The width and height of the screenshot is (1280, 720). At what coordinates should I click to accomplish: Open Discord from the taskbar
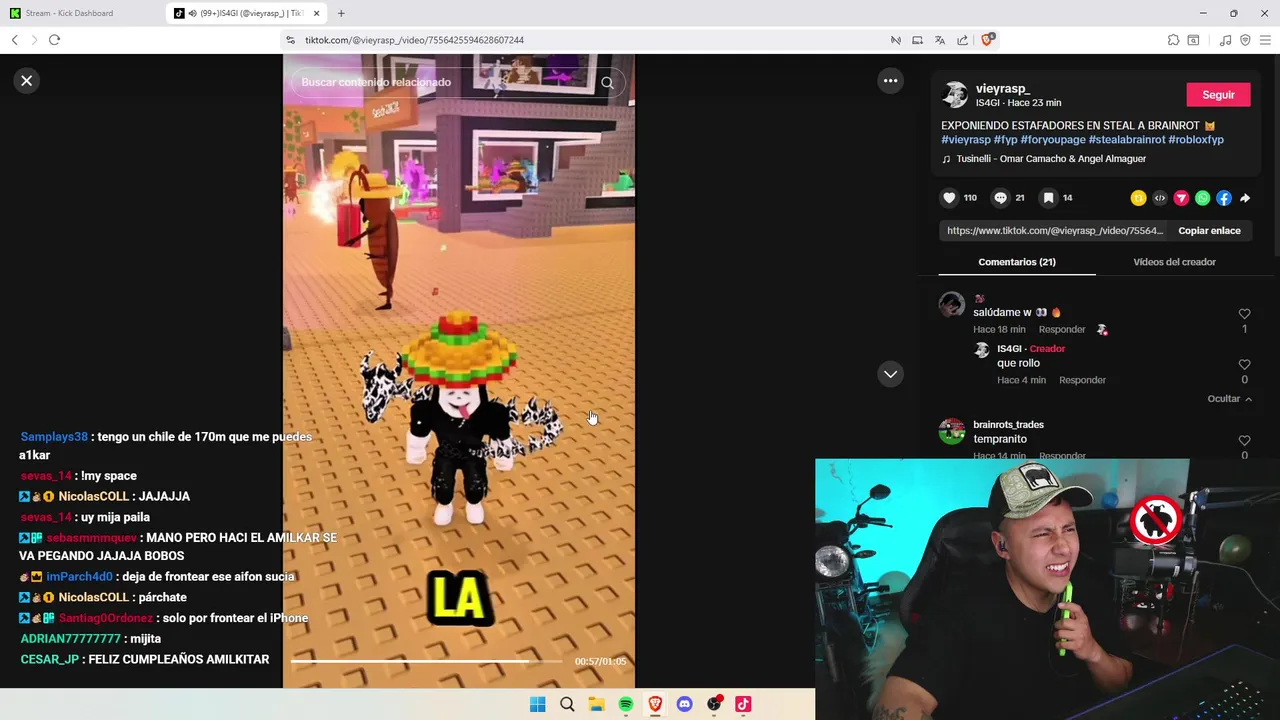pos(684,705)
